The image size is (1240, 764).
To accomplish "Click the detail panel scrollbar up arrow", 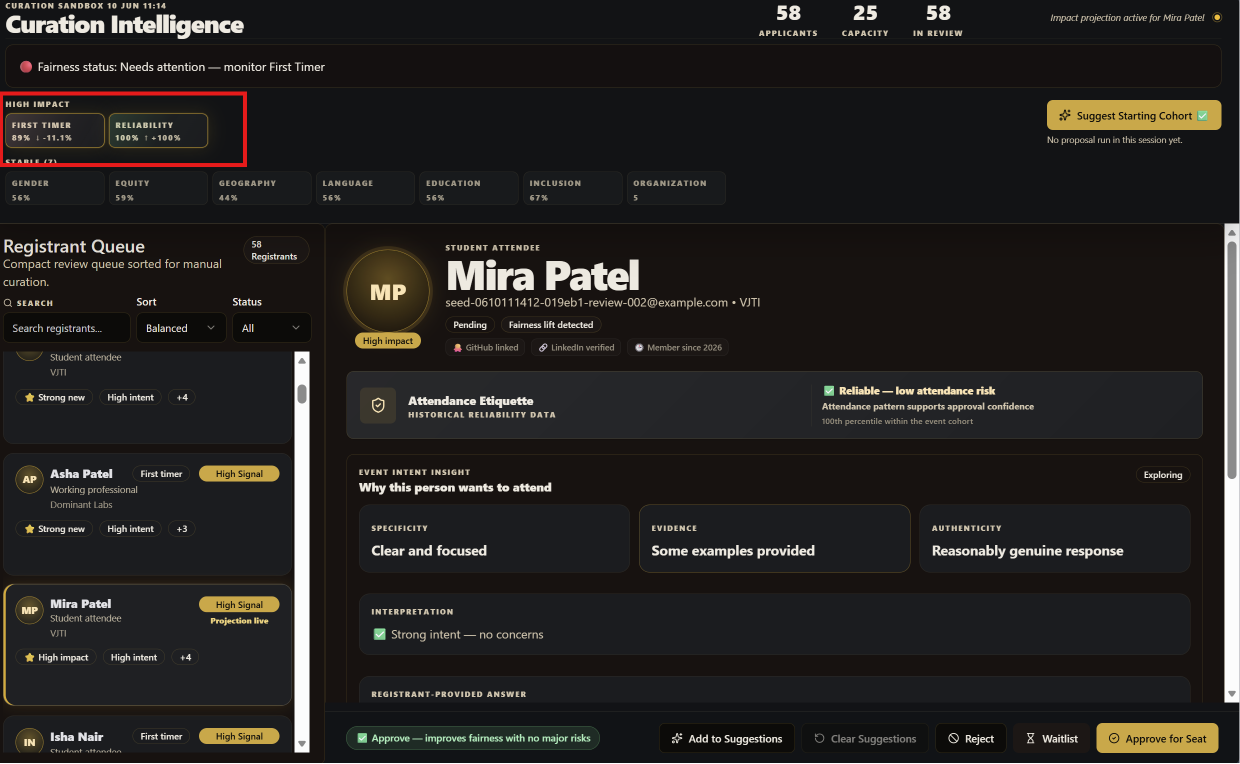I will (1232, 232).
